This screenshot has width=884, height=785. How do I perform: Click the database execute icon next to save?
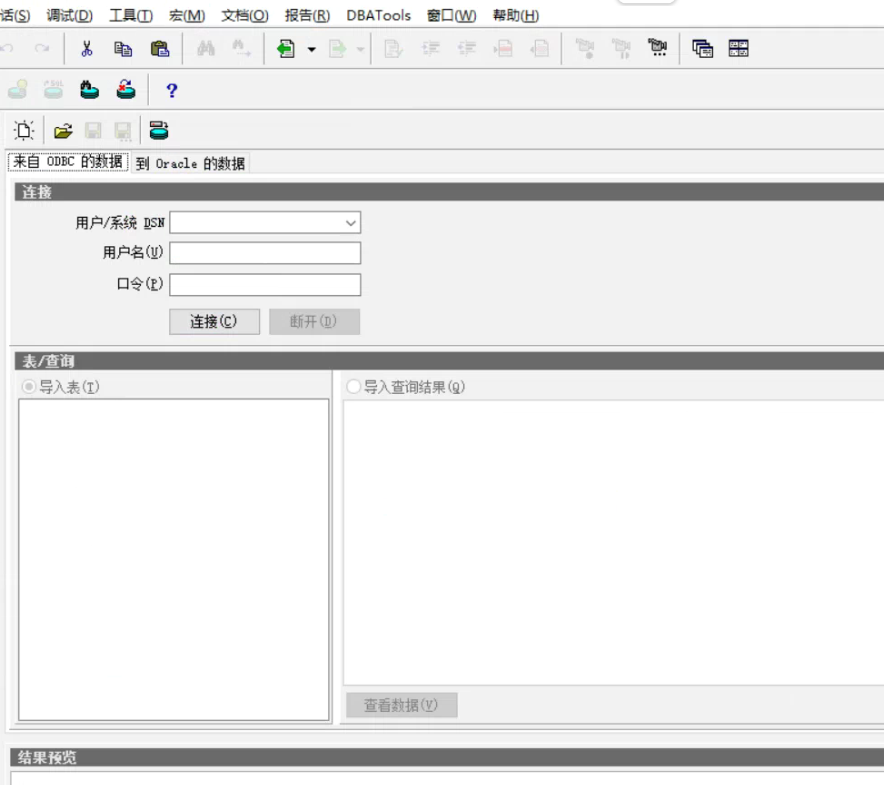tap(158, 130)
